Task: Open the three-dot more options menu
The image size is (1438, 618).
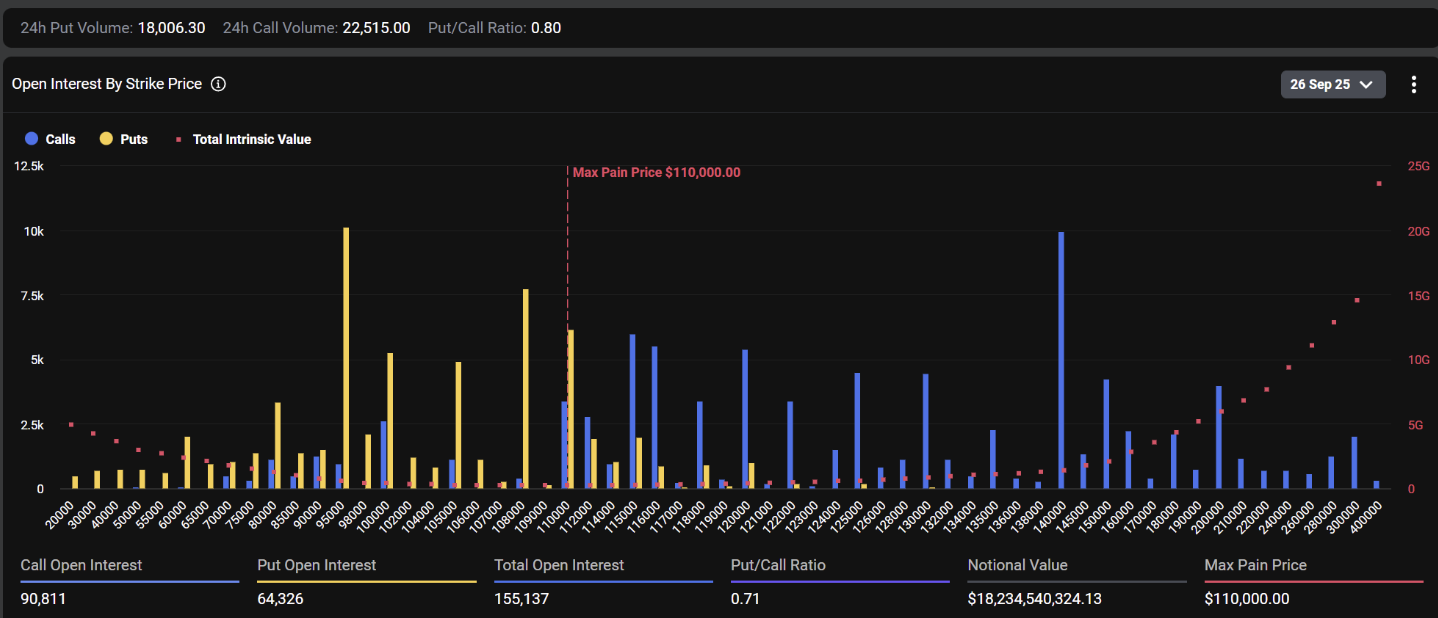Action: pos(1413,84)
